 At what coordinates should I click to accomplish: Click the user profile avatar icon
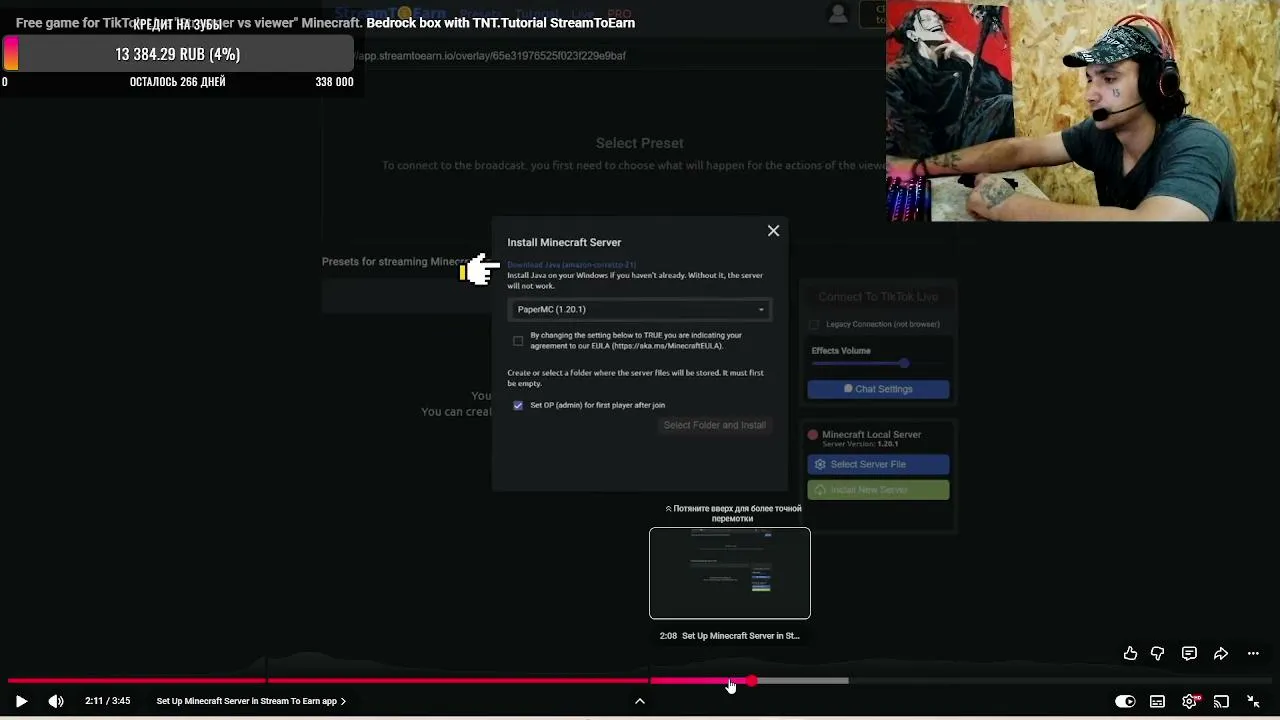[x=838, y=13]
